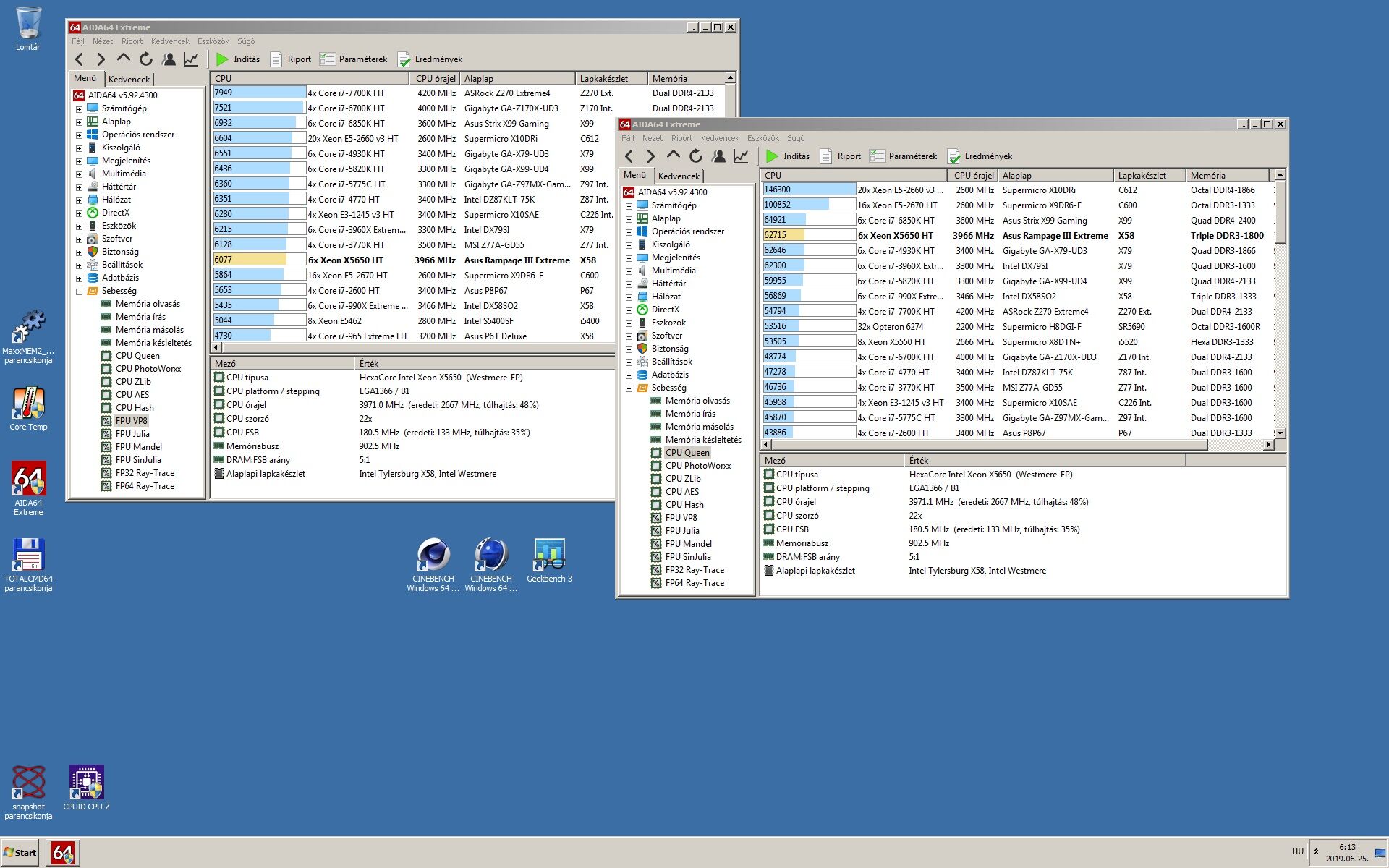This screenshot has height=868, width=1389.
Task: Click HU language indicator in system tray
Action: click(x=1297, y=851)
